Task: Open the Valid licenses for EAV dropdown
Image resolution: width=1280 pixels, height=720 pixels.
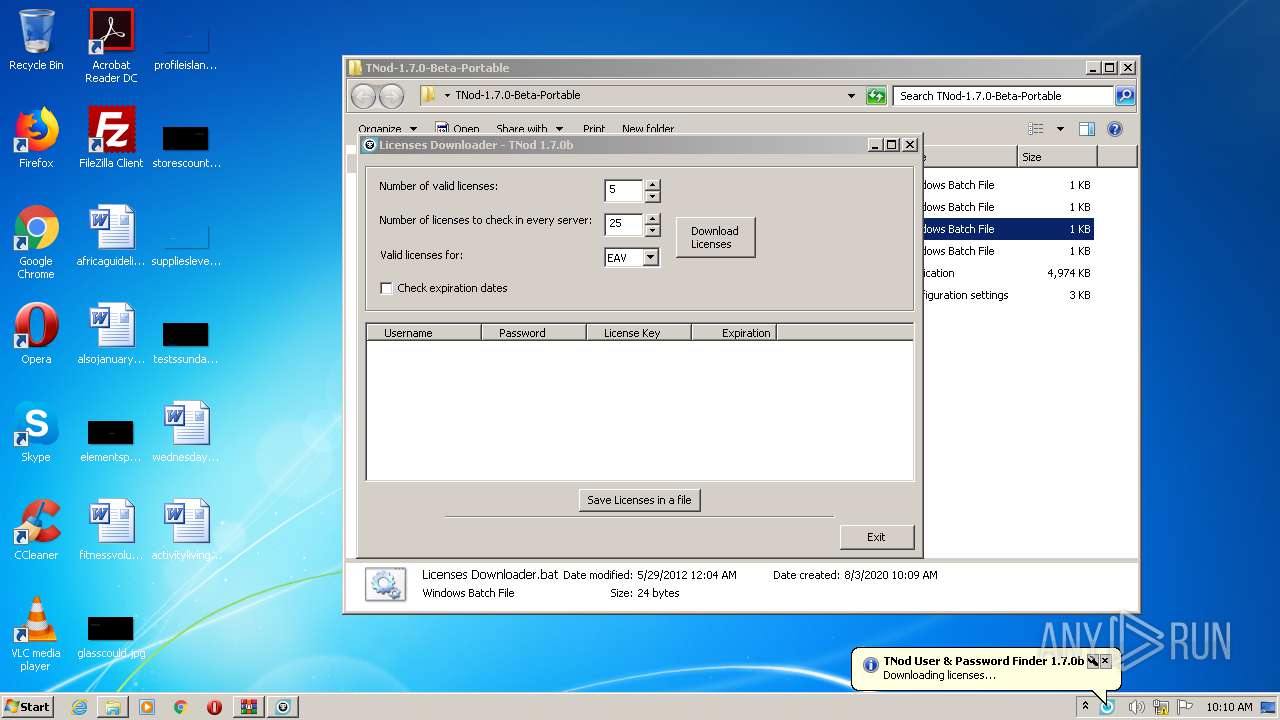Action: (x=651, y=258)
